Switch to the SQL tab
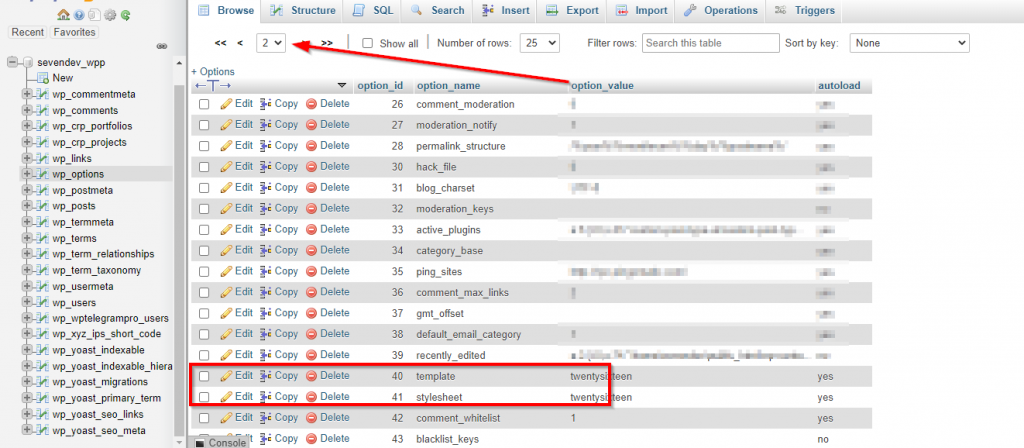The image size is (1024, 448). point(373,10)
